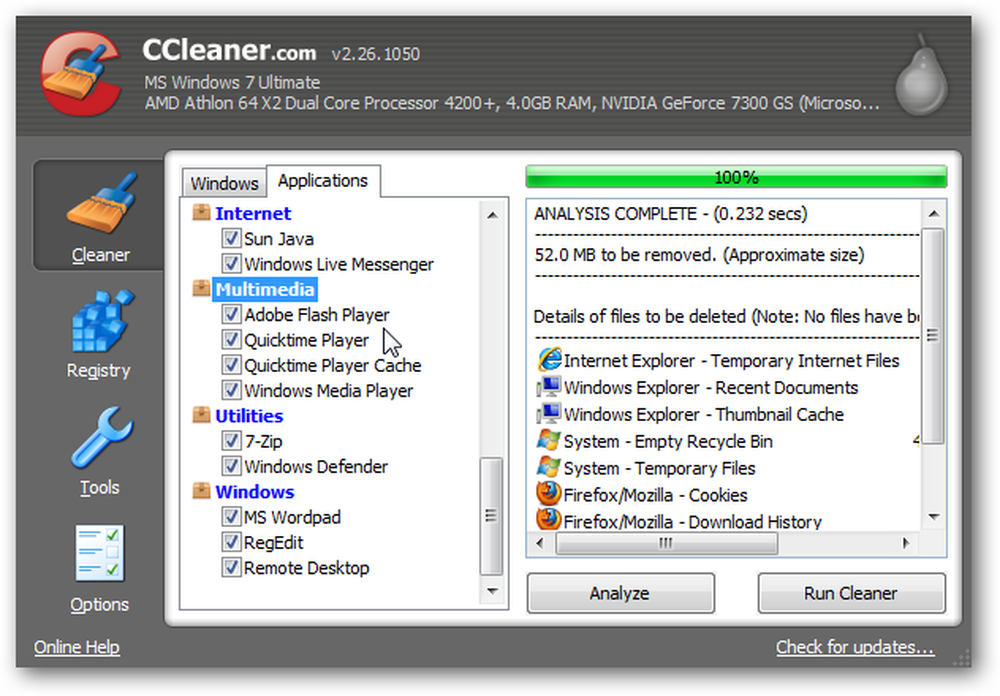Uncheck the MS Wordpad checkbox
Image resolution: width=1000 pixels, height=696 pixels.
(231, 517)
